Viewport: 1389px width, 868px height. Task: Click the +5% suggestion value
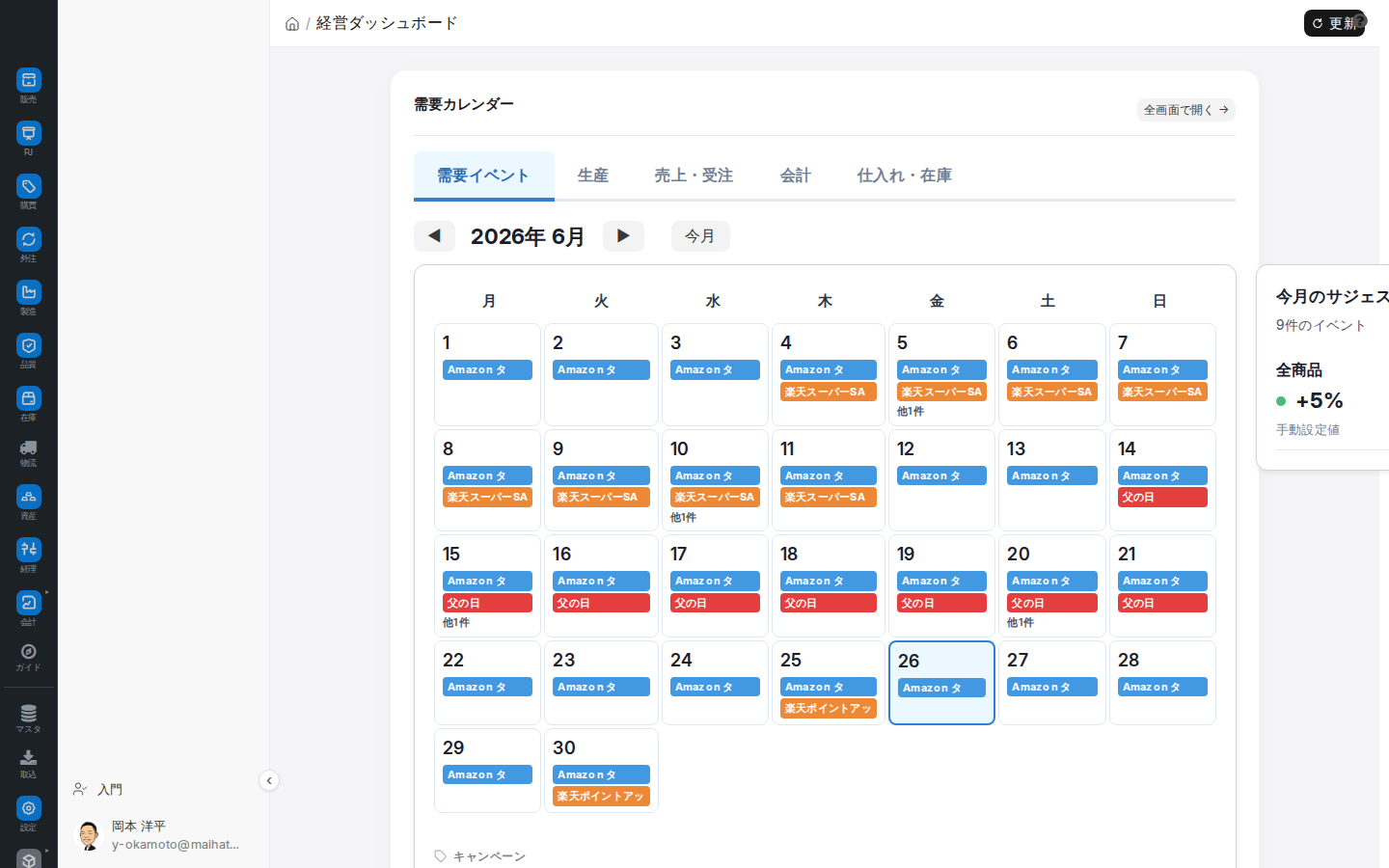1320,400
